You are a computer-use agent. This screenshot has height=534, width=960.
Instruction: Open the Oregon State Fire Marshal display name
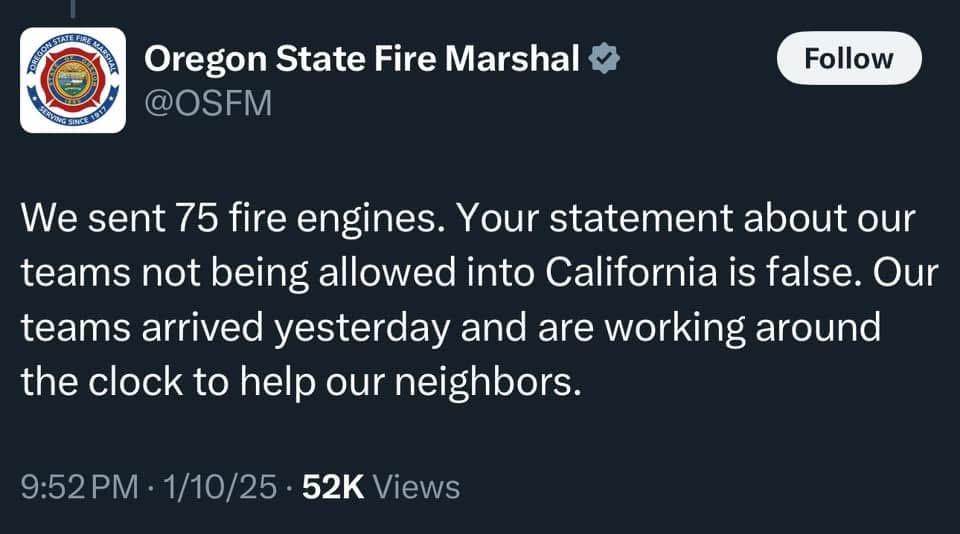click(362, 59)
